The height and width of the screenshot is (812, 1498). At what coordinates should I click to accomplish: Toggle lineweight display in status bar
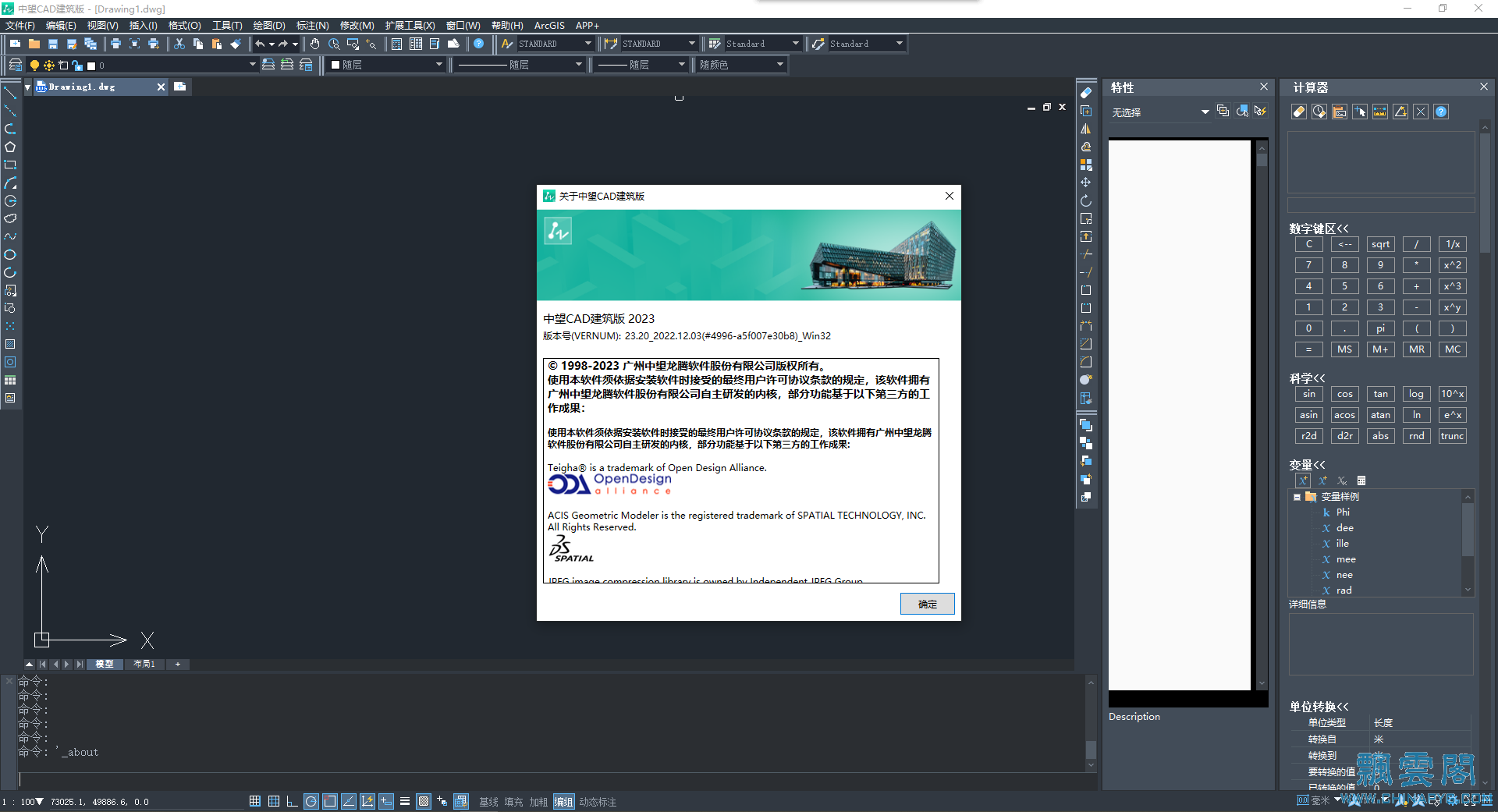click(405, 801)
